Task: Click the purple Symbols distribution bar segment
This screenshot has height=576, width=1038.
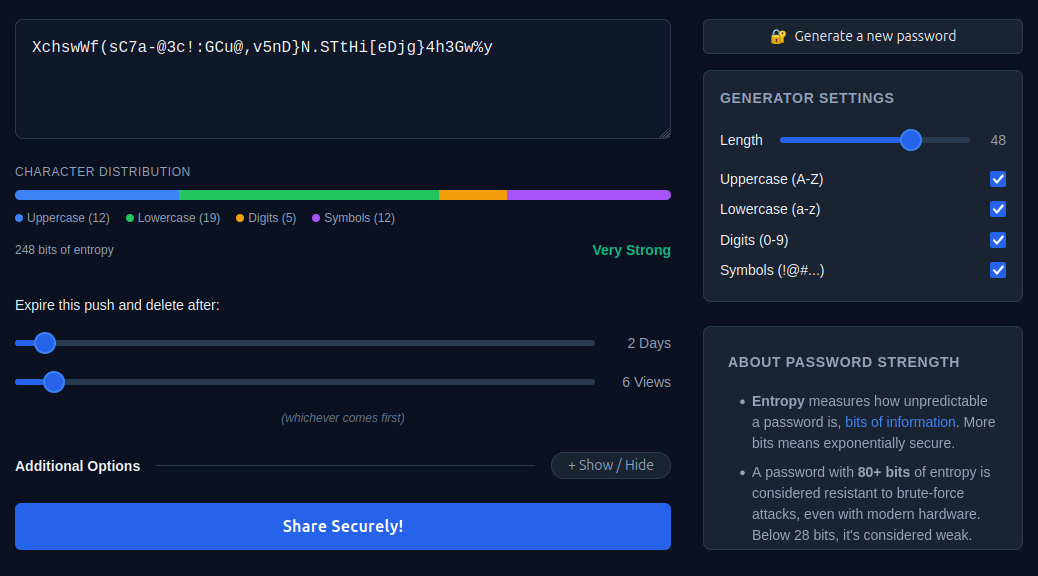Action: [588, 195]
